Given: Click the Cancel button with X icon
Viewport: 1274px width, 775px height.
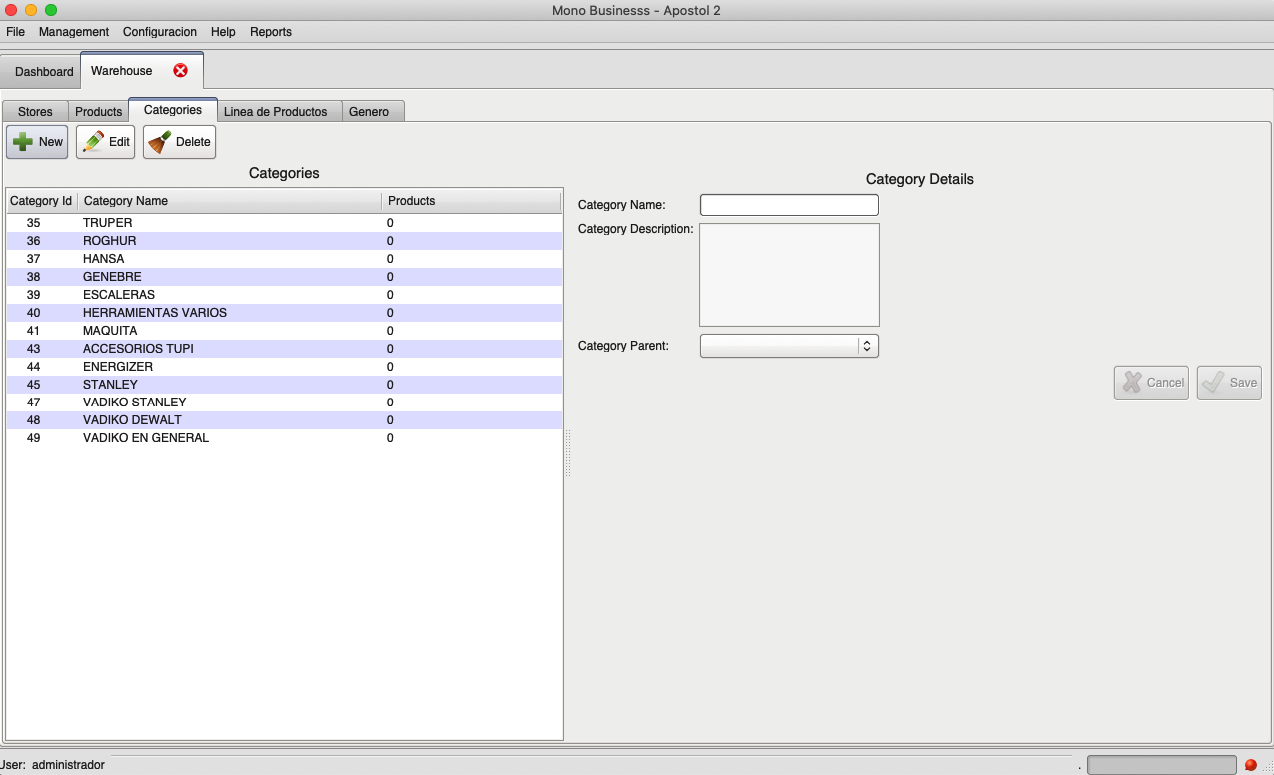Looking at the screenshot, I should coord(1152,383).
